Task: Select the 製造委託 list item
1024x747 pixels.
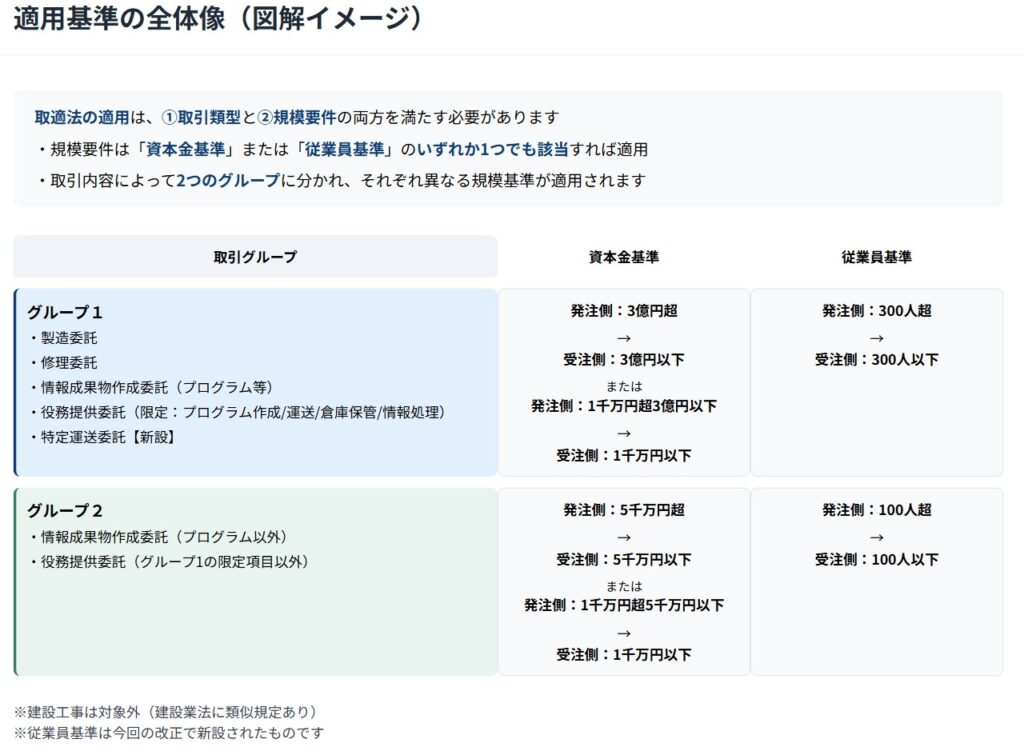Action: coord(68,338)
